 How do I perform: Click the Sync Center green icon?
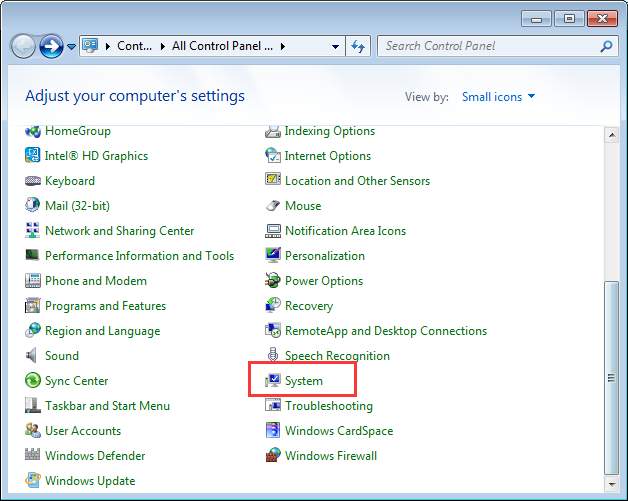(x=32, y=380)
